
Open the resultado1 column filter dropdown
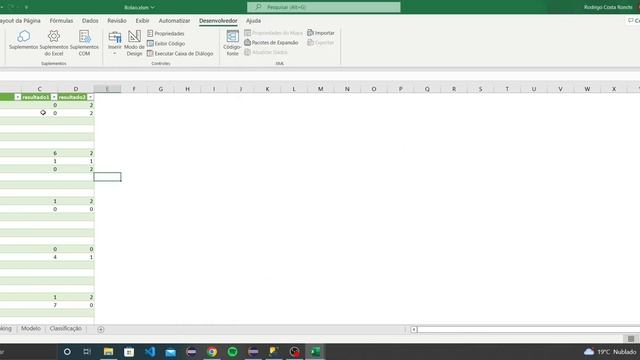[54, 97]
